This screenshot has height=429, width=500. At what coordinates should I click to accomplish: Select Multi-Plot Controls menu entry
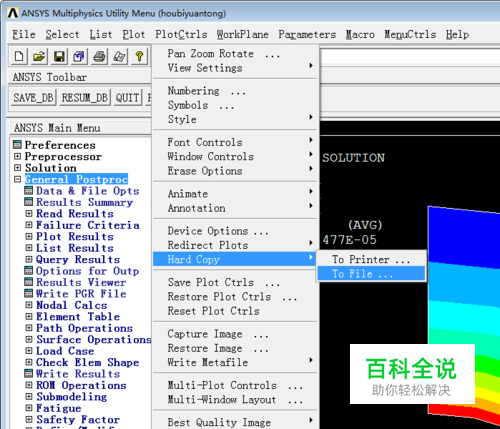(235, 385)
